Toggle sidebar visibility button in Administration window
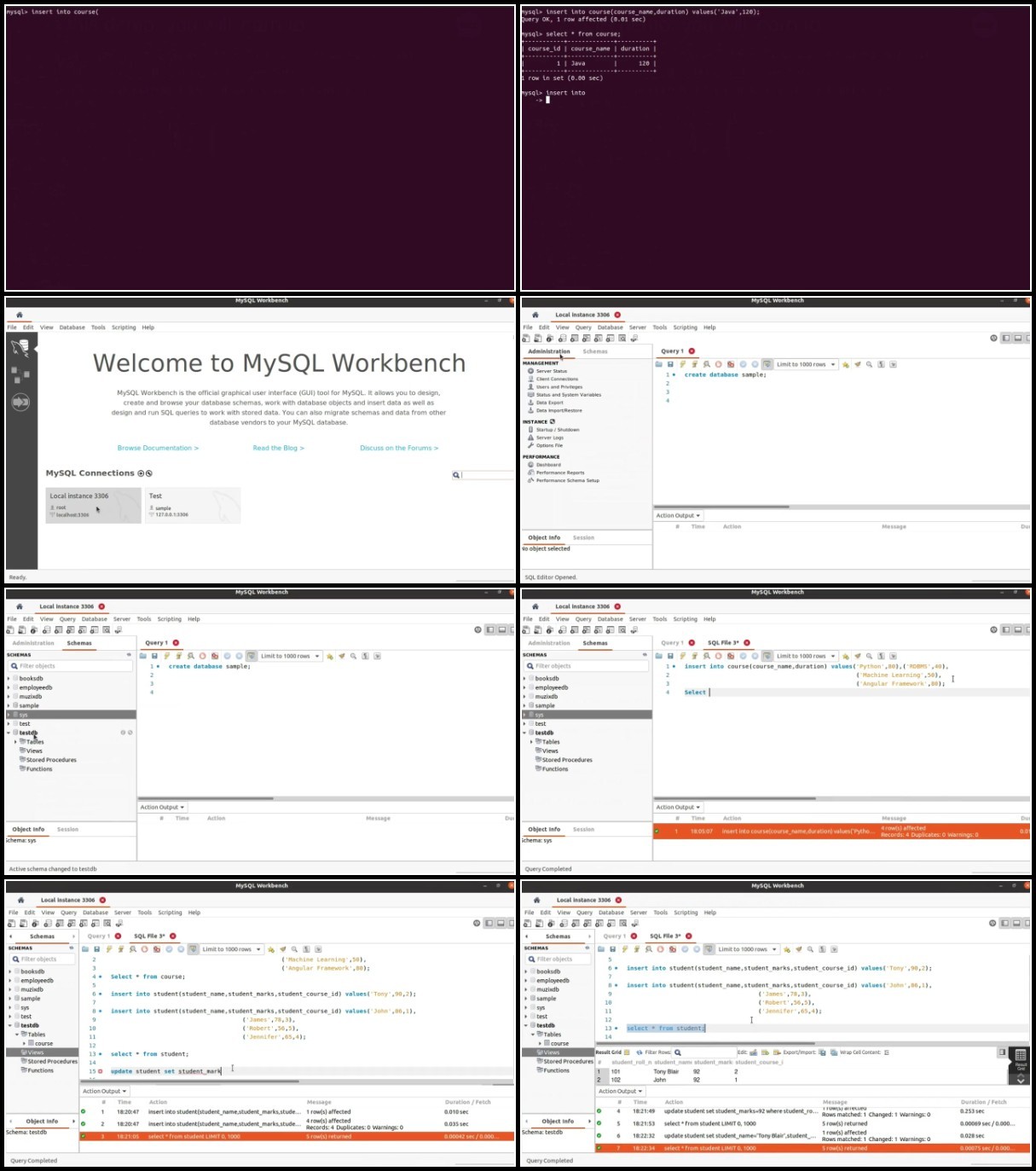1036x1171 pixels. (1005, 338)
